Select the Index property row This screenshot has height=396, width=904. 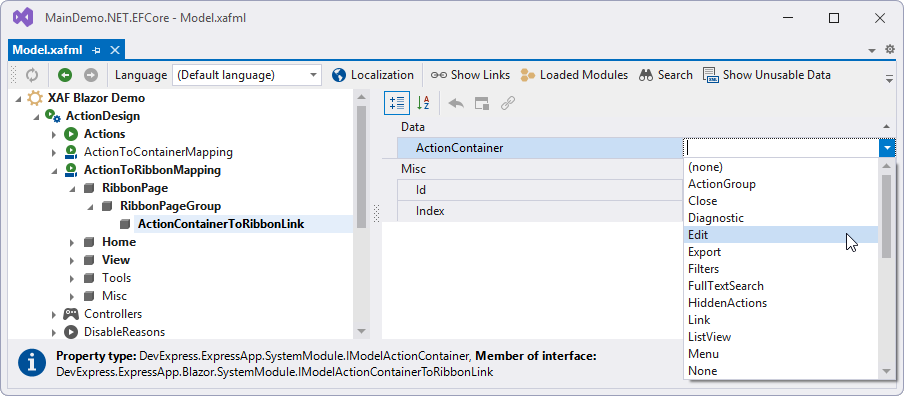[x=540, y=211]
